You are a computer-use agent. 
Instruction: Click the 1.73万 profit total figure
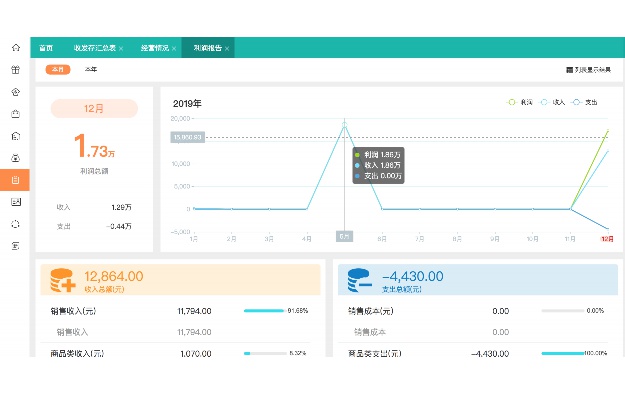point(94,146)
